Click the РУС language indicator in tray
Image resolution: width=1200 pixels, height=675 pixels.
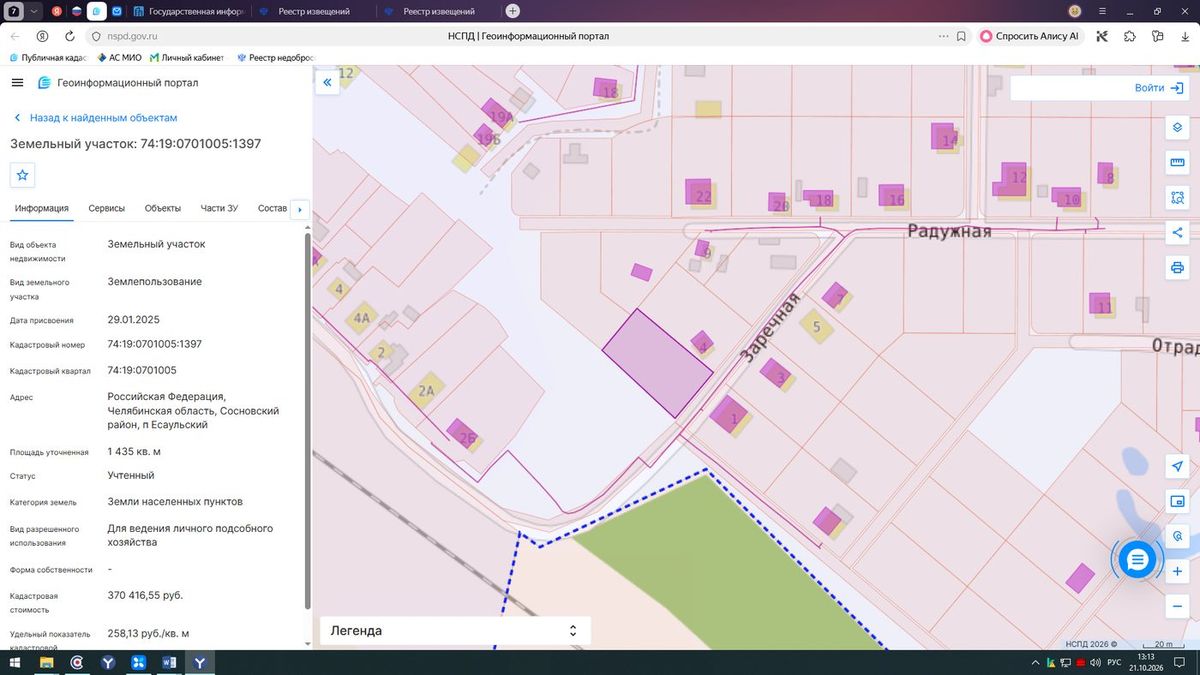tap(1112, 663)
